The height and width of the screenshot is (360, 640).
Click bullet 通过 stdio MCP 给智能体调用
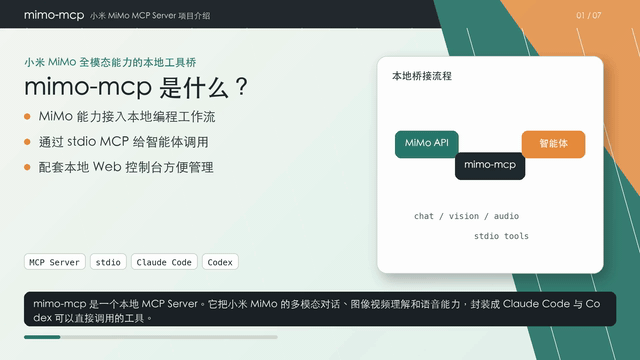123,142
